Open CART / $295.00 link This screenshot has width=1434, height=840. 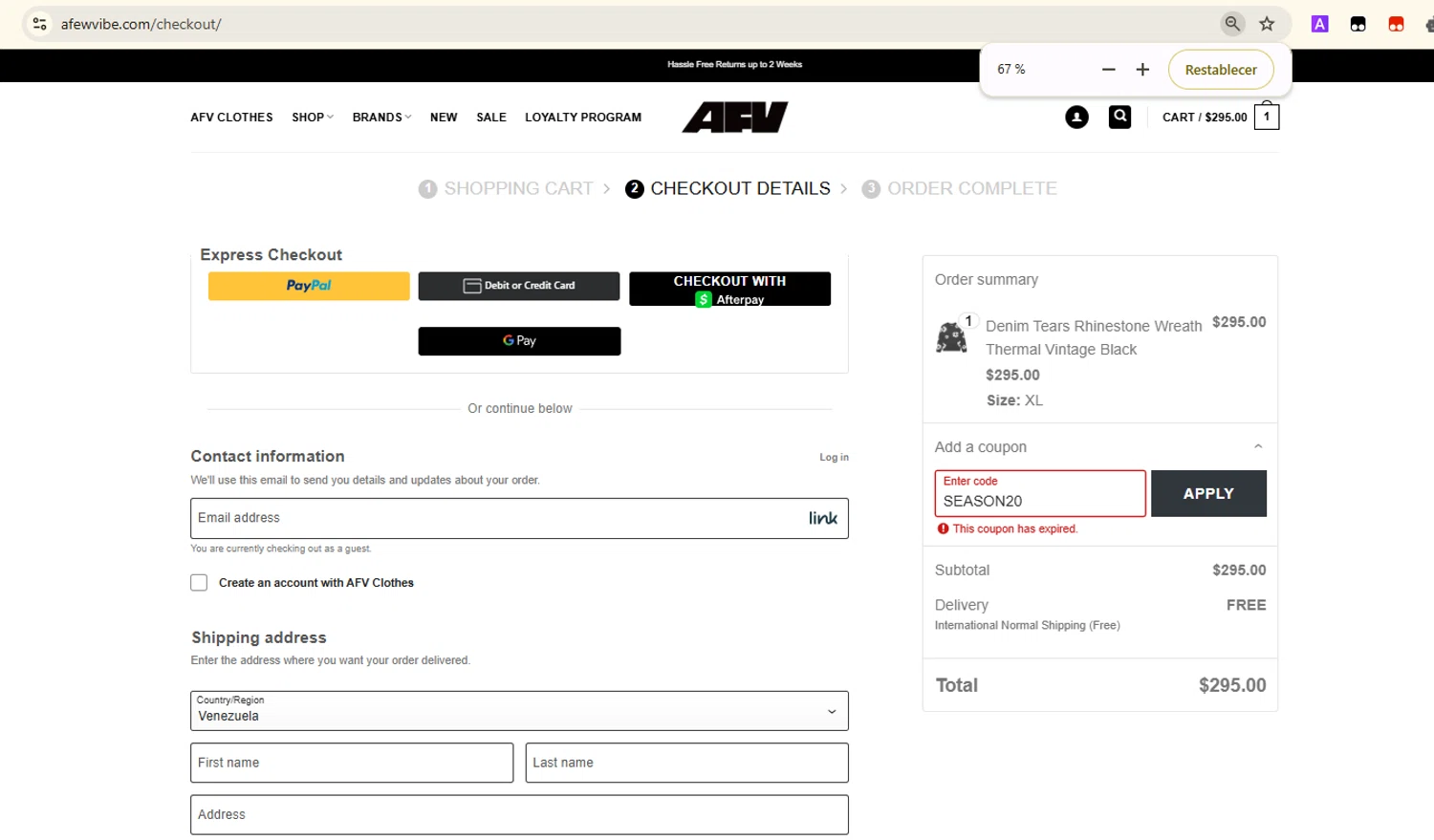(1205, 118)
